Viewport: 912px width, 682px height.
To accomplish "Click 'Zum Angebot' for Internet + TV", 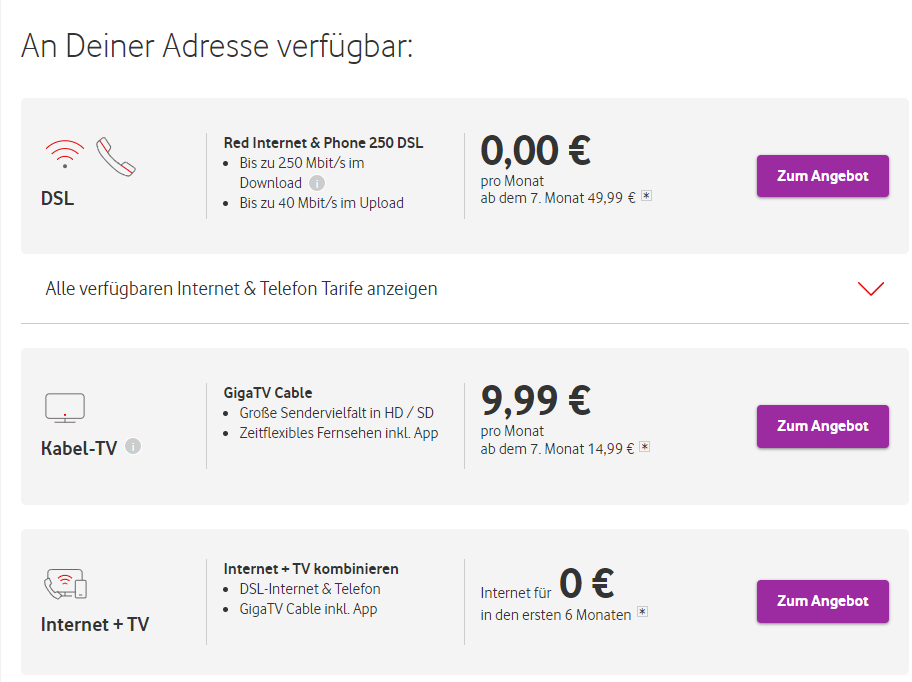I will [x=822, y=601].
